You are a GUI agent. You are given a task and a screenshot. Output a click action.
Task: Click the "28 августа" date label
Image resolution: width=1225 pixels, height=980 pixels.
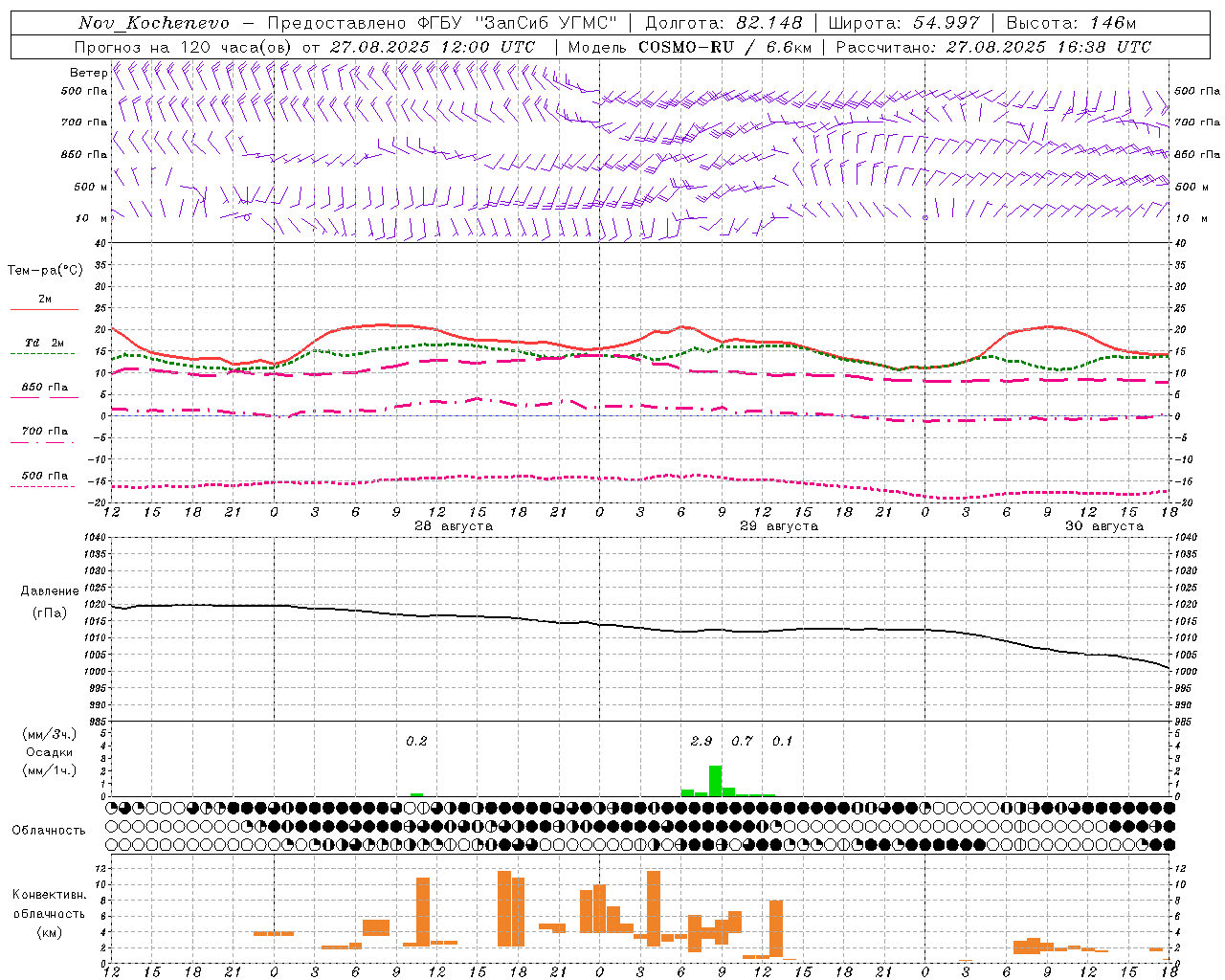coord(454,526)
